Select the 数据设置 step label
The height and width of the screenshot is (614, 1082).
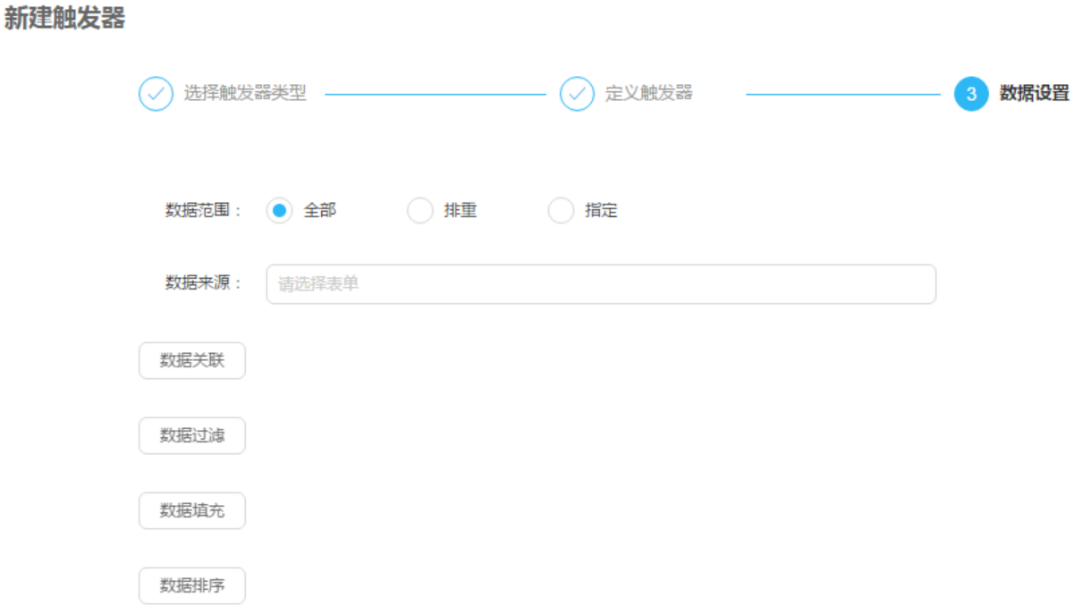(1034, 94)
